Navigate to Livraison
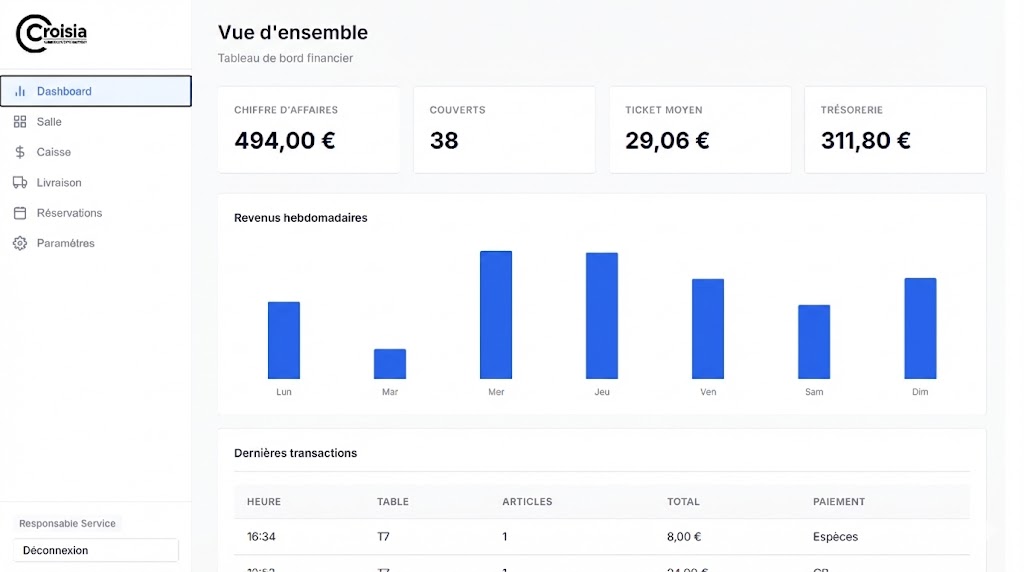The image size is (1024, 572). coord(96,182)
